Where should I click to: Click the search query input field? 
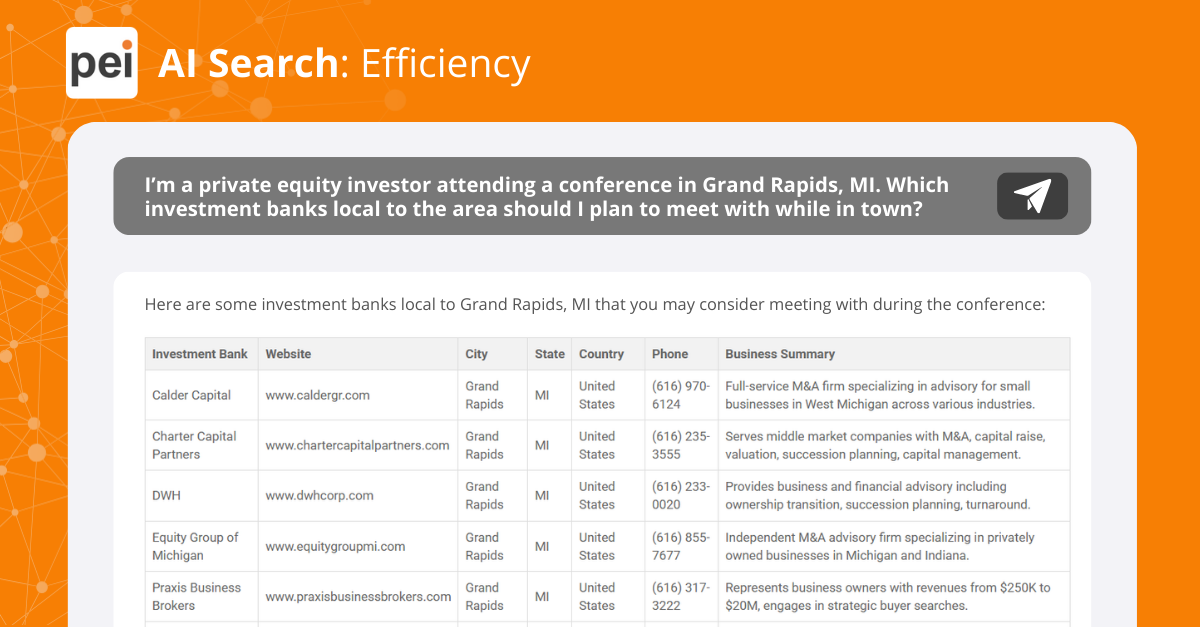(602, 196)
